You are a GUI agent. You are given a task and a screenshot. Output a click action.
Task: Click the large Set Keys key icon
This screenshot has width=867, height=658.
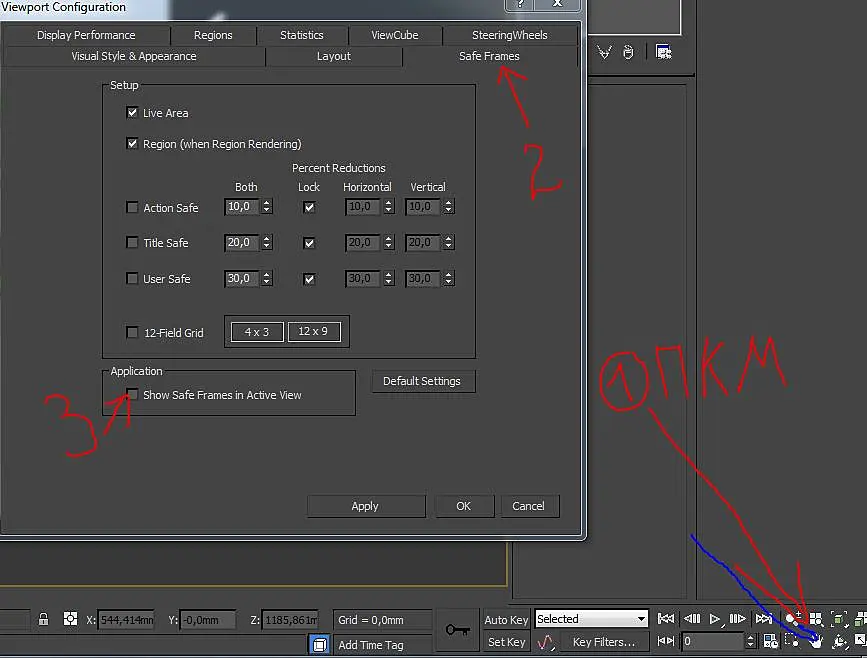457,630
